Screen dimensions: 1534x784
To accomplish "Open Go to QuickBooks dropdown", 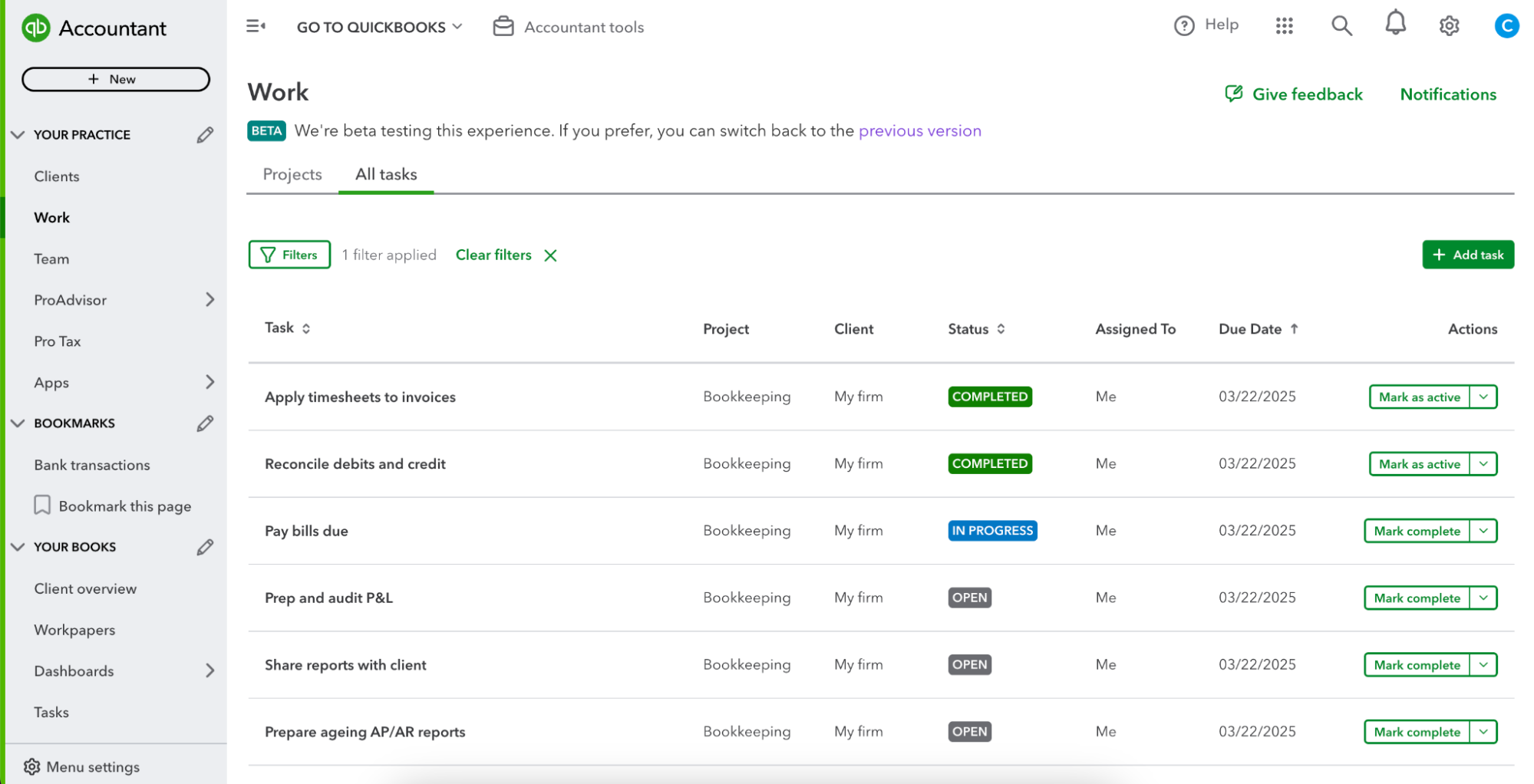I will click(379, 27).
